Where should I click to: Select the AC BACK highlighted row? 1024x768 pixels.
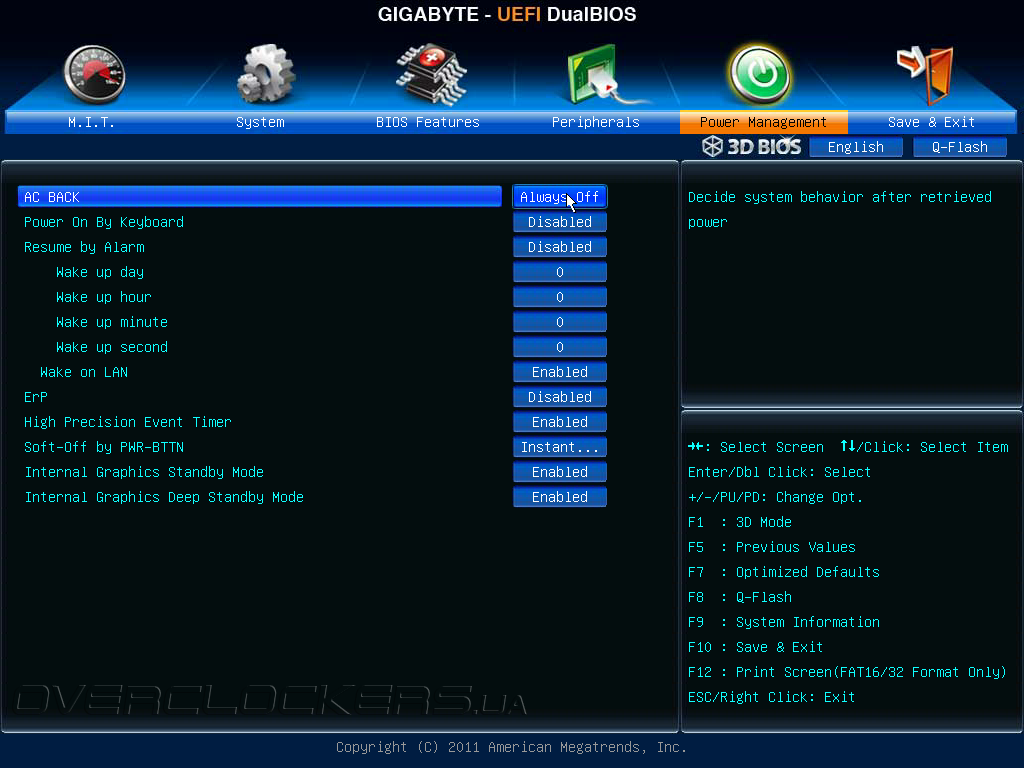click(260, 197)
